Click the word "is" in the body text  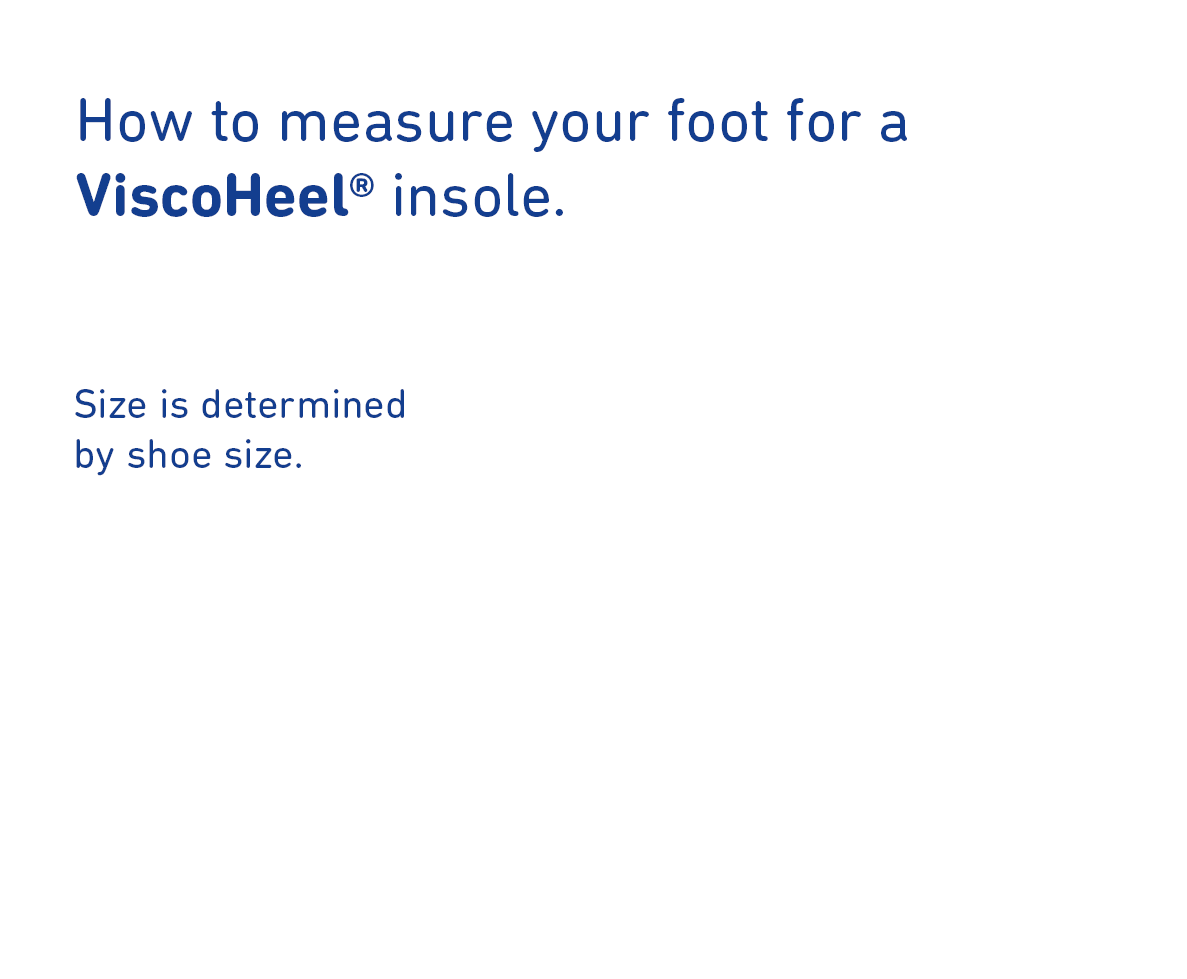(x=175, y=405)
